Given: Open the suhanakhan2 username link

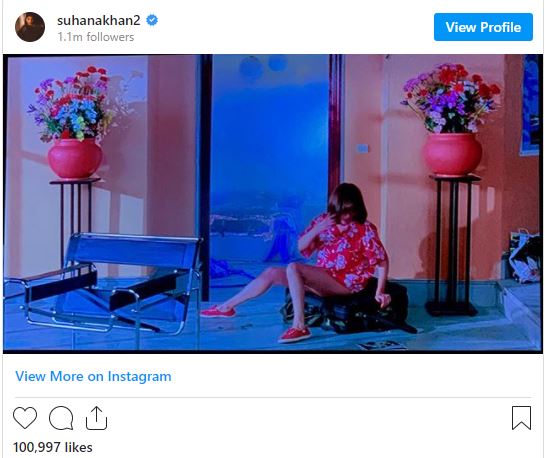Looking at the screenshot, I should (x=99, y=20).
